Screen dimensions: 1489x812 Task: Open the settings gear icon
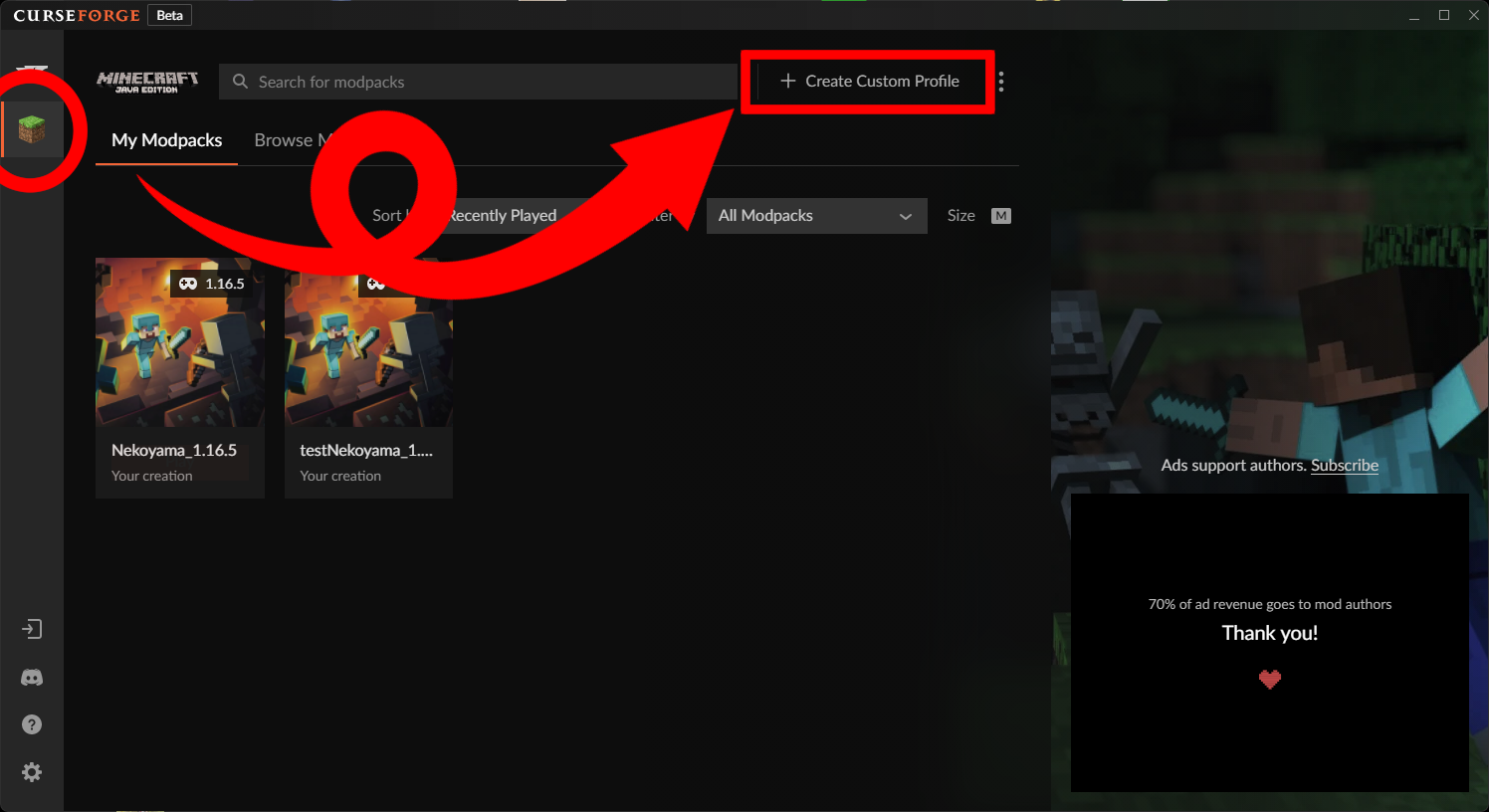(32, 772)
